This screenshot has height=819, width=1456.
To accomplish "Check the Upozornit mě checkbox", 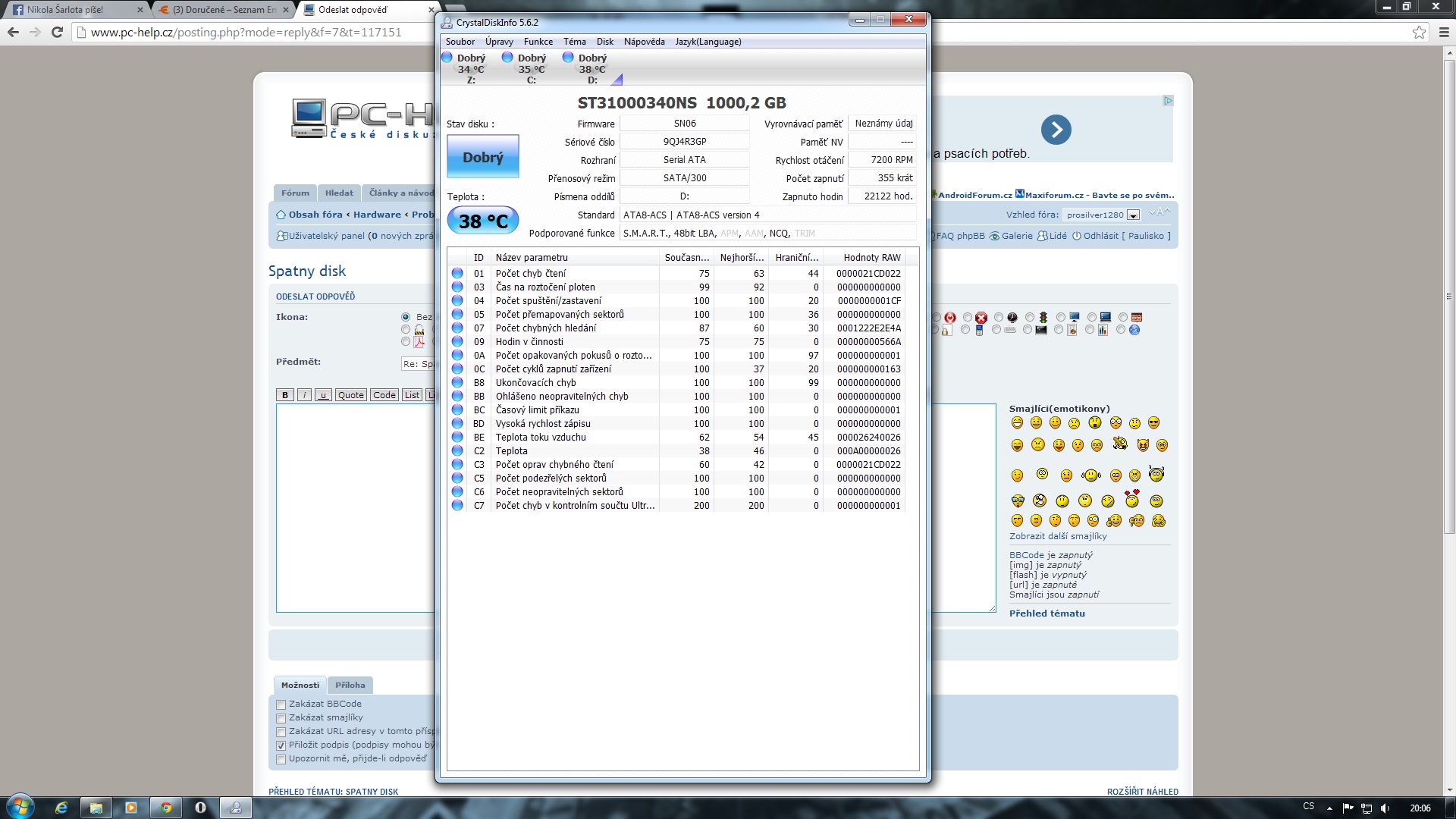I will pos(281,759).
